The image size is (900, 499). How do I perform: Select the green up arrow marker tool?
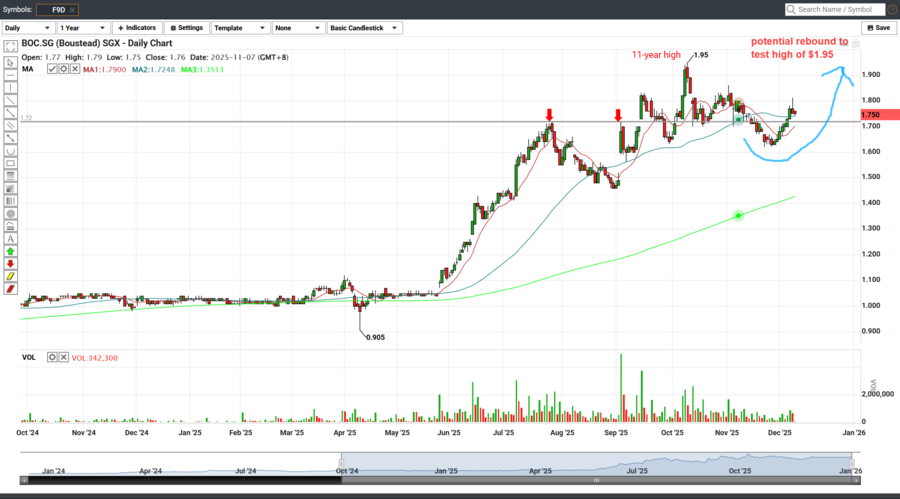point(11,251)
